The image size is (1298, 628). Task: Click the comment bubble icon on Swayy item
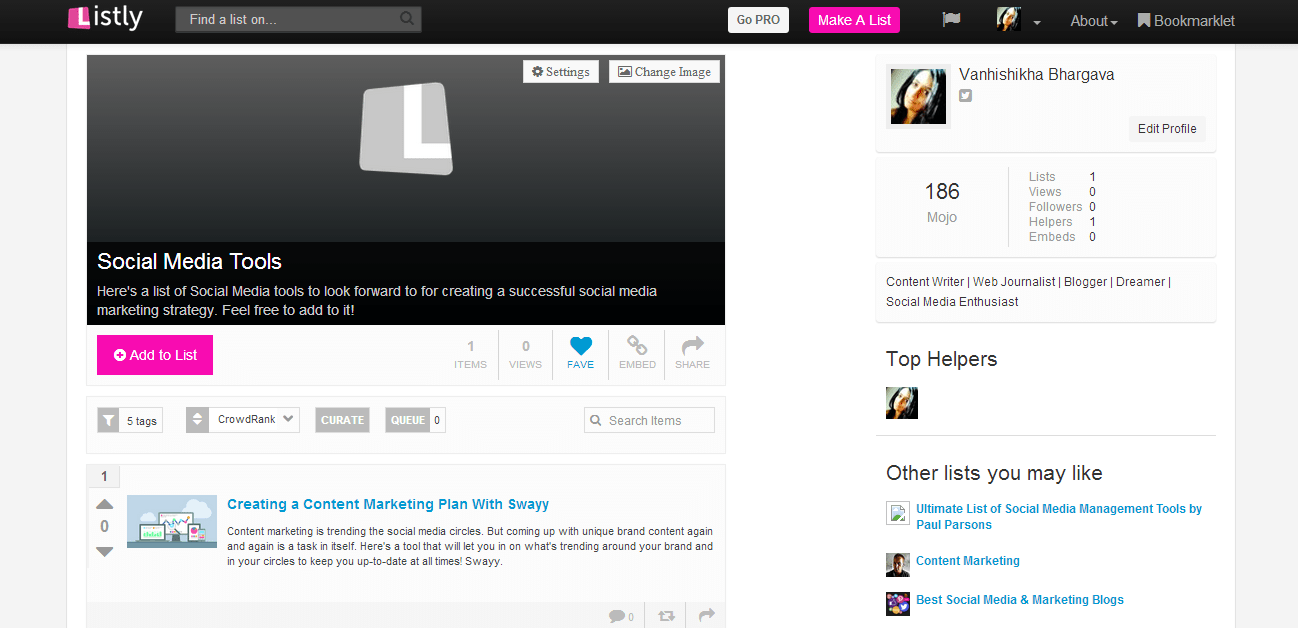617,616
